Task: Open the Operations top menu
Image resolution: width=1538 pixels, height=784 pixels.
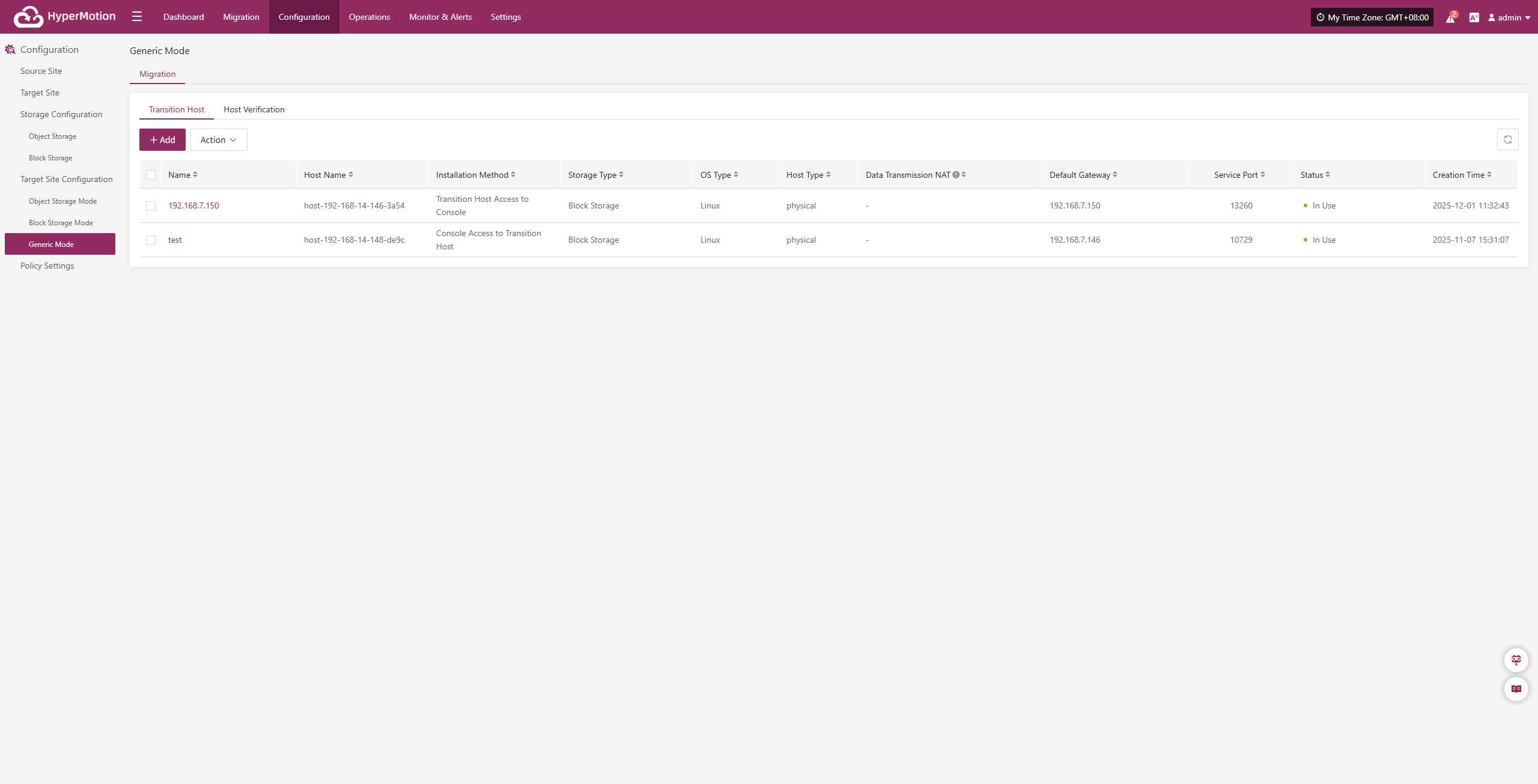Action: pos(369,17)
